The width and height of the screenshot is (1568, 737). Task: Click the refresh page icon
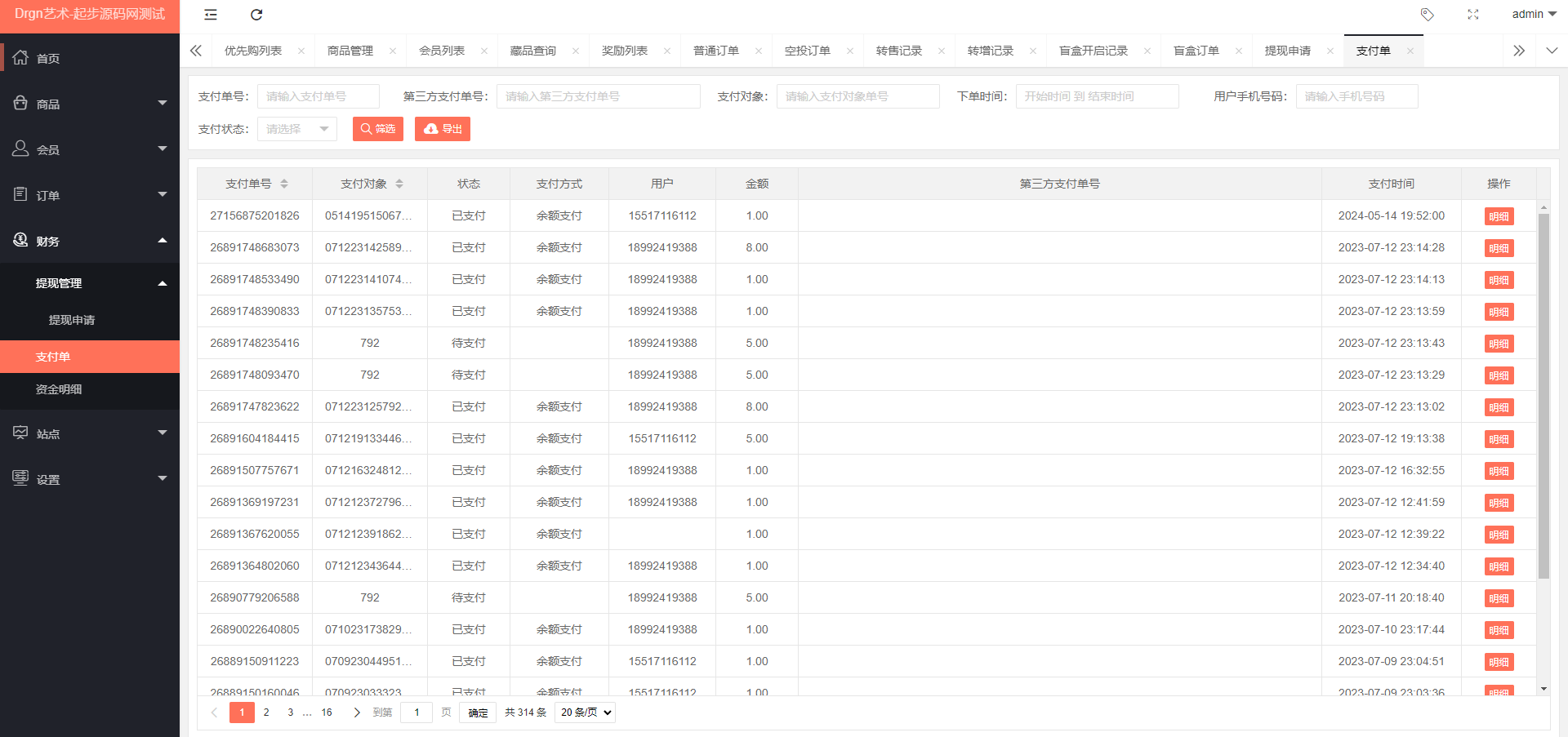pos(256,15)
